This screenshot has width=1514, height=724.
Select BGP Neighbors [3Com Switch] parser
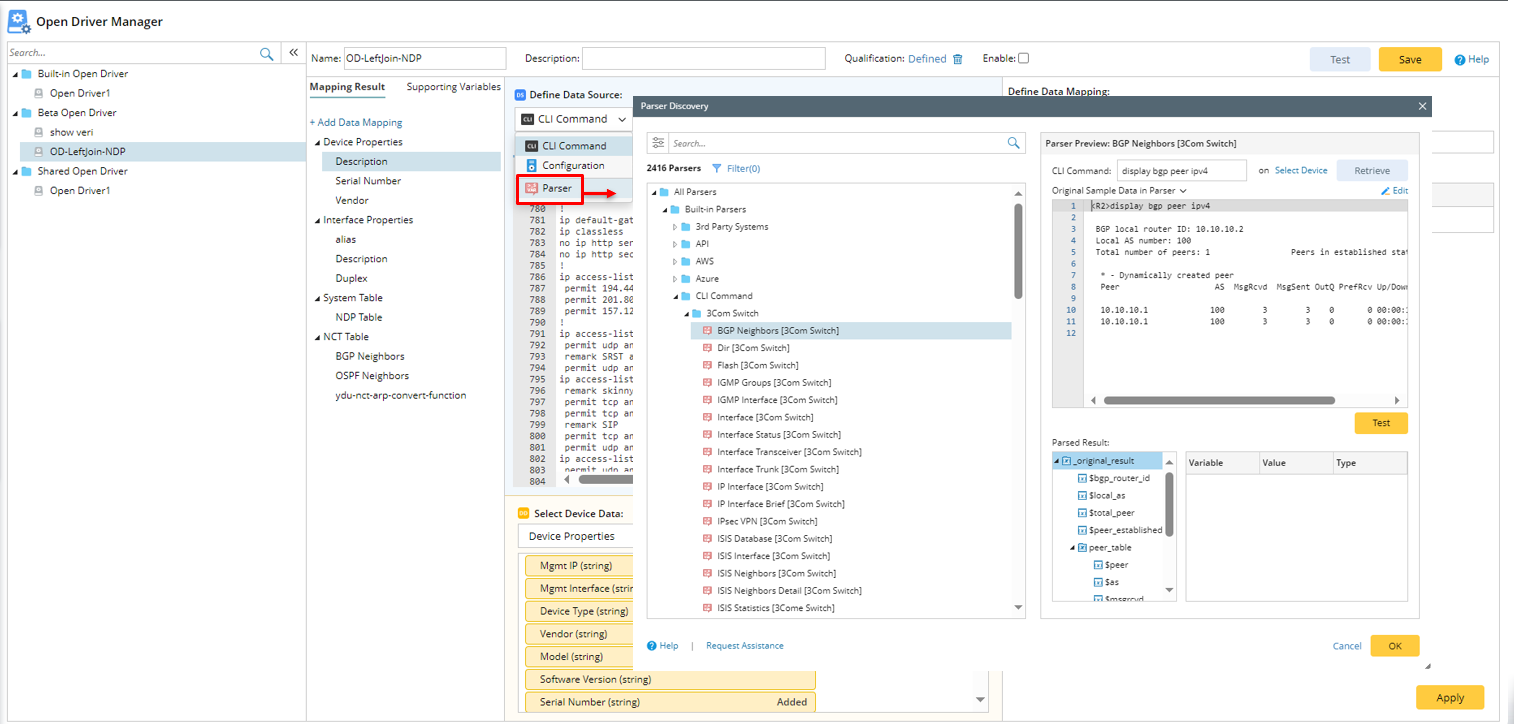[777, 331]
